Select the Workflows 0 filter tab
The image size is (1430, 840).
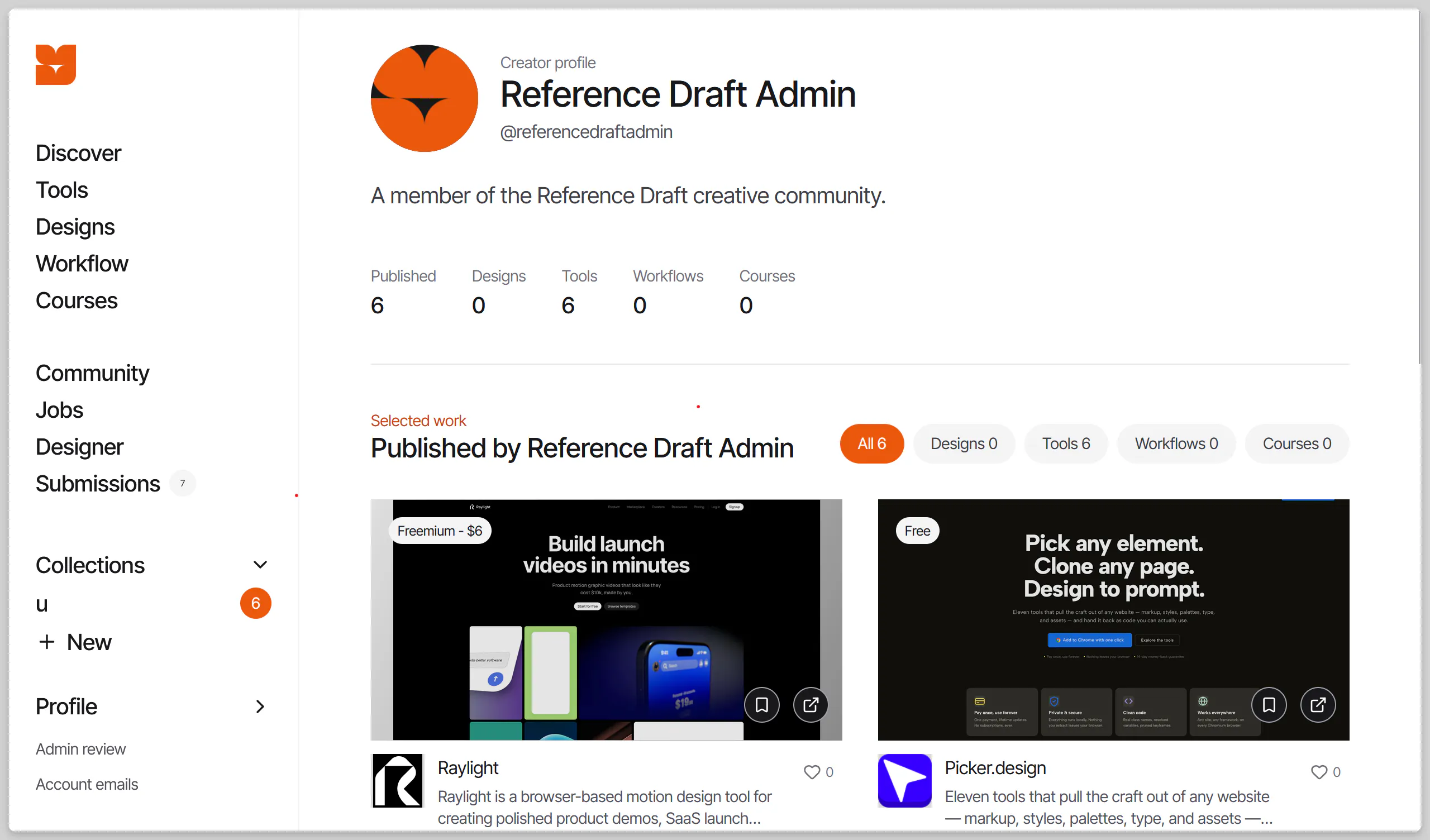point(1176,443)
